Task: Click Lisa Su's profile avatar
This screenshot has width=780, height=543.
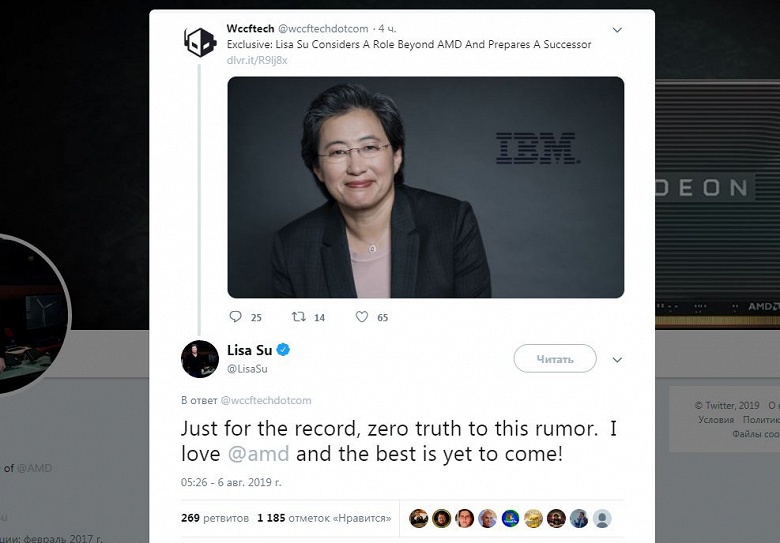Action: (x=200, y=358)
